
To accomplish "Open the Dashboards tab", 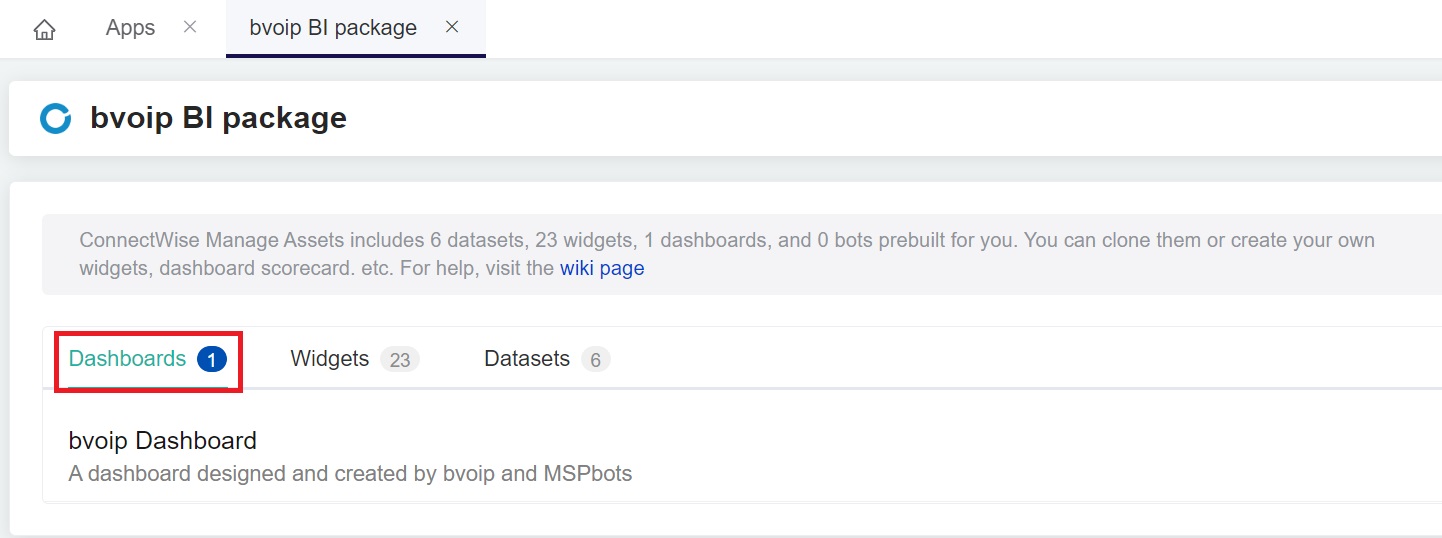I will (127, 359).
